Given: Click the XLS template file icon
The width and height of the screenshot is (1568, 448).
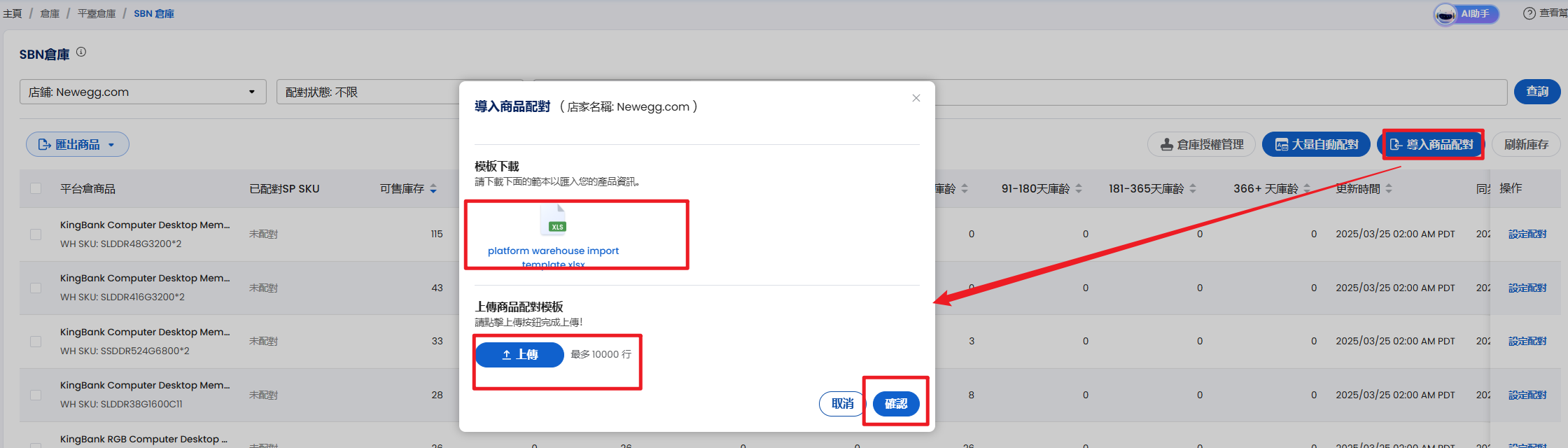Looking at the screenshot, I should point(553,220).
